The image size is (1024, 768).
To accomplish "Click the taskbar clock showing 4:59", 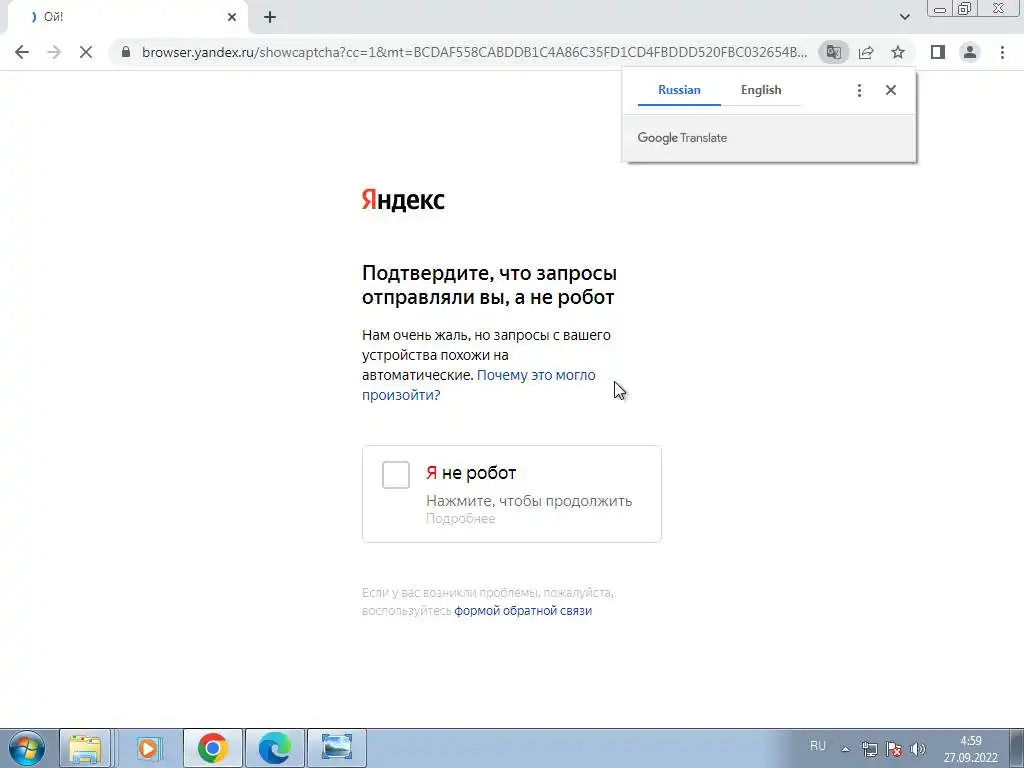I will [970, 749].
